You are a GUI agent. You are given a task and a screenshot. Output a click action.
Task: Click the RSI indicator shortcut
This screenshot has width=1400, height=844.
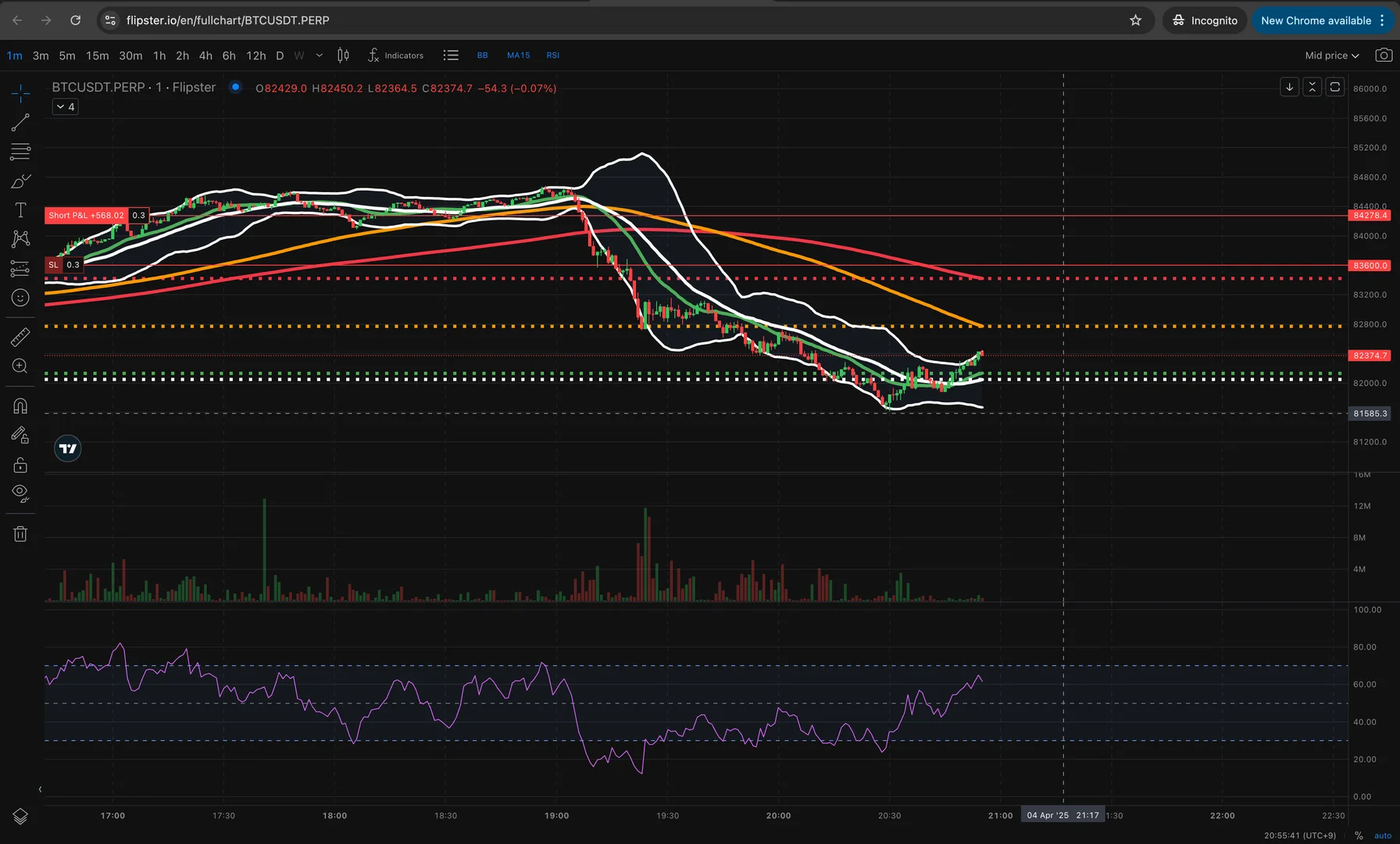tap(552, 55)
